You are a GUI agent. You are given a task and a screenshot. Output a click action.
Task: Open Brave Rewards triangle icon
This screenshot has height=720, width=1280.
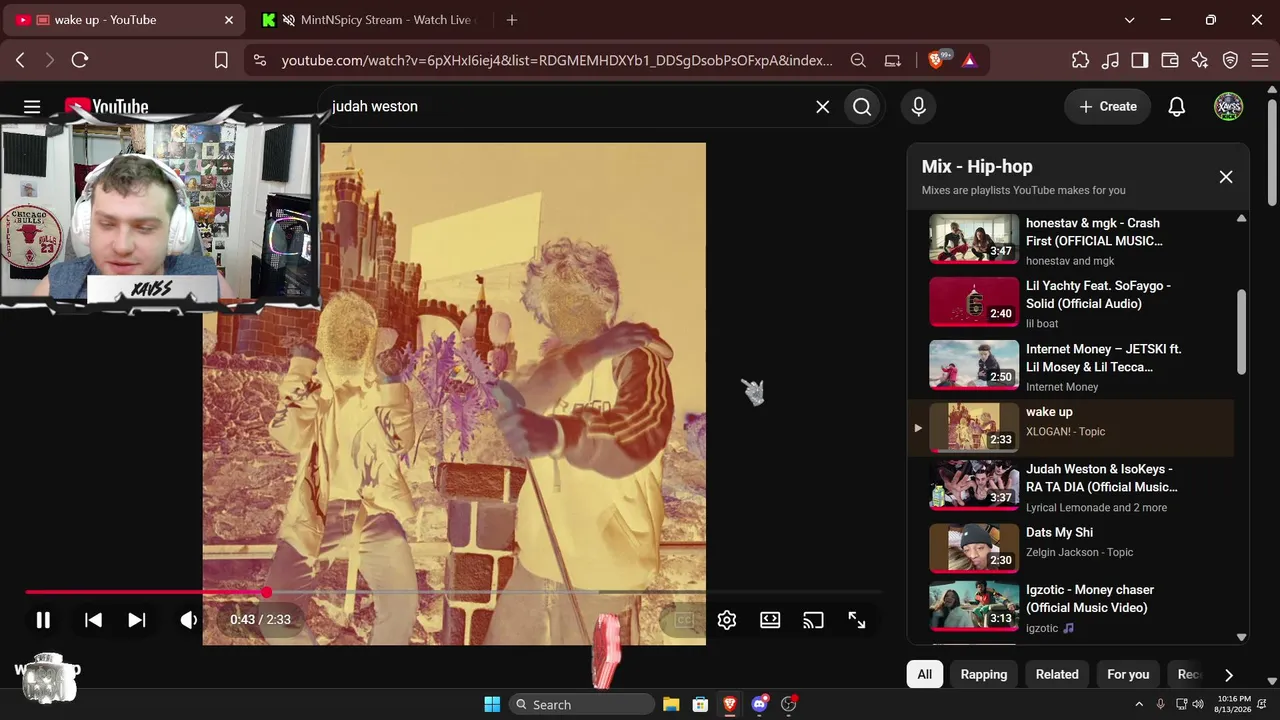969,60
